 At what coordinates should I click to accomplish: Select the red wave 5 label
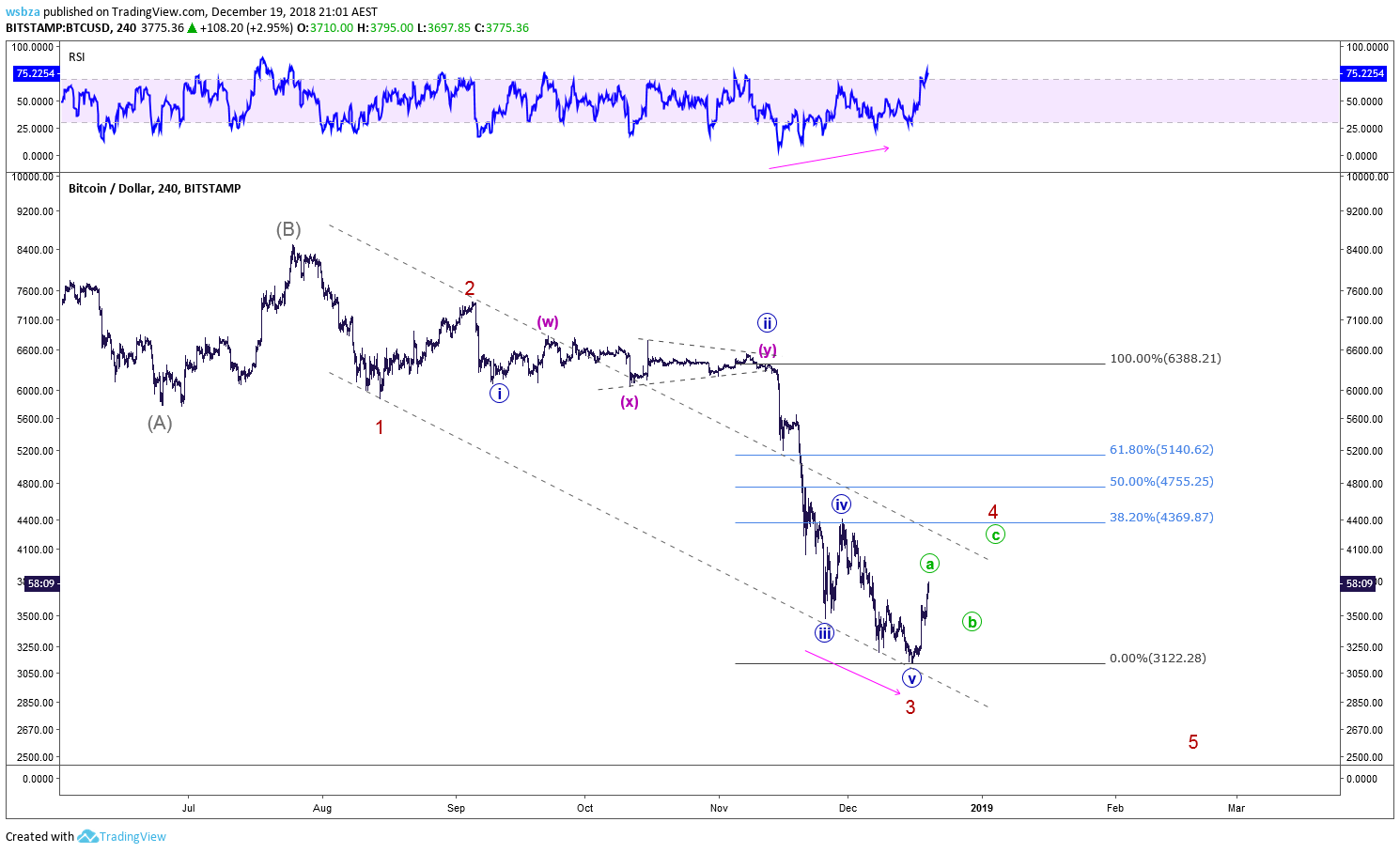tap(1193, 742)
